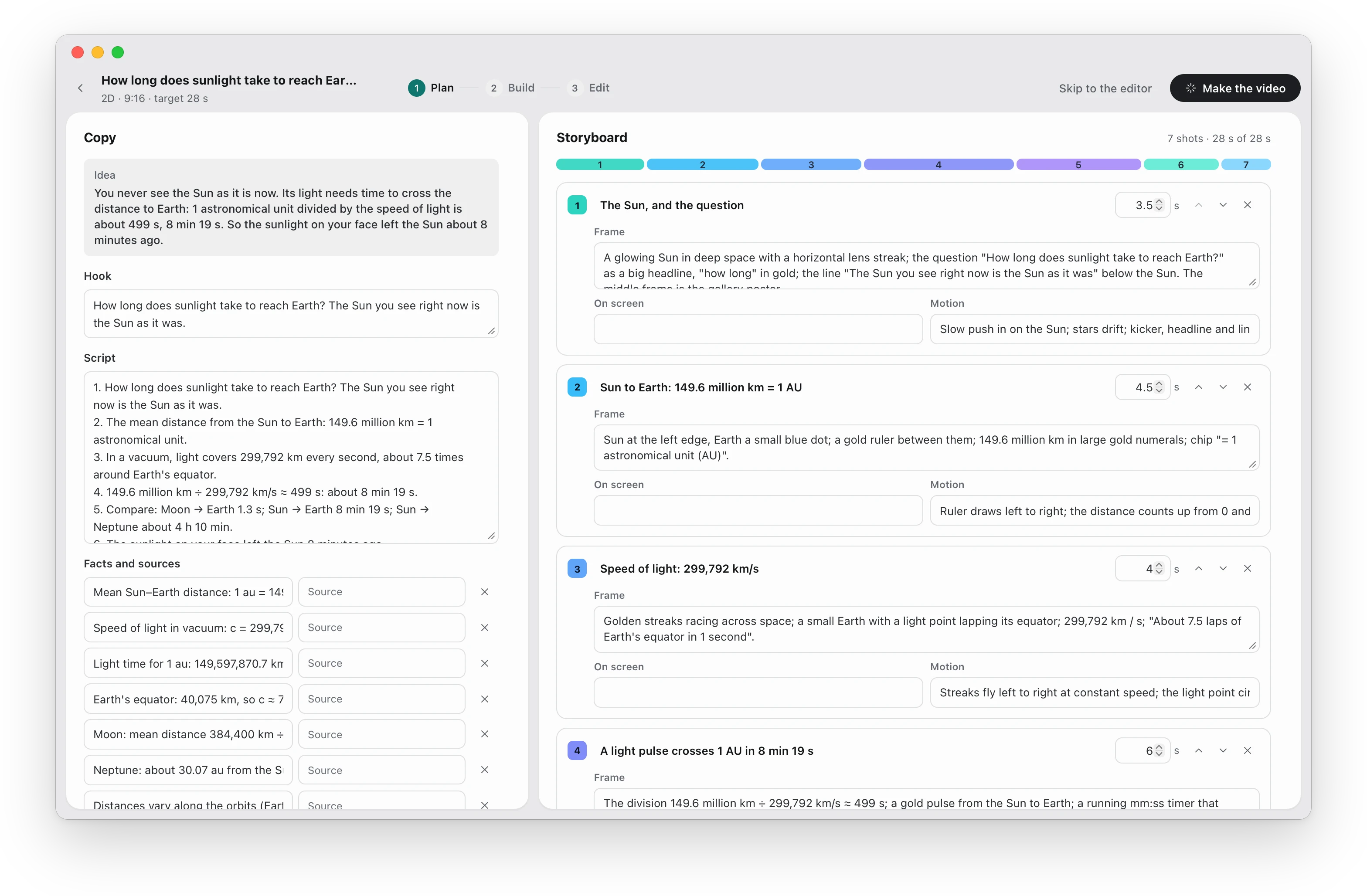This screenshot has width=1367, height=896.
Task: Click Source field for Mean Sun–Earth distance
Action: [x=381, y=592]
